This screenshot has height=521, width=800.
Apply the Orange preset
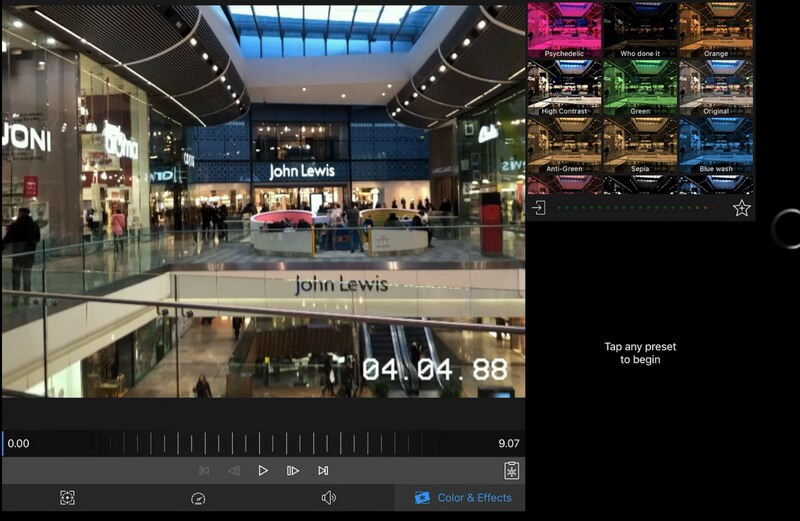click(x=716, y=30)
